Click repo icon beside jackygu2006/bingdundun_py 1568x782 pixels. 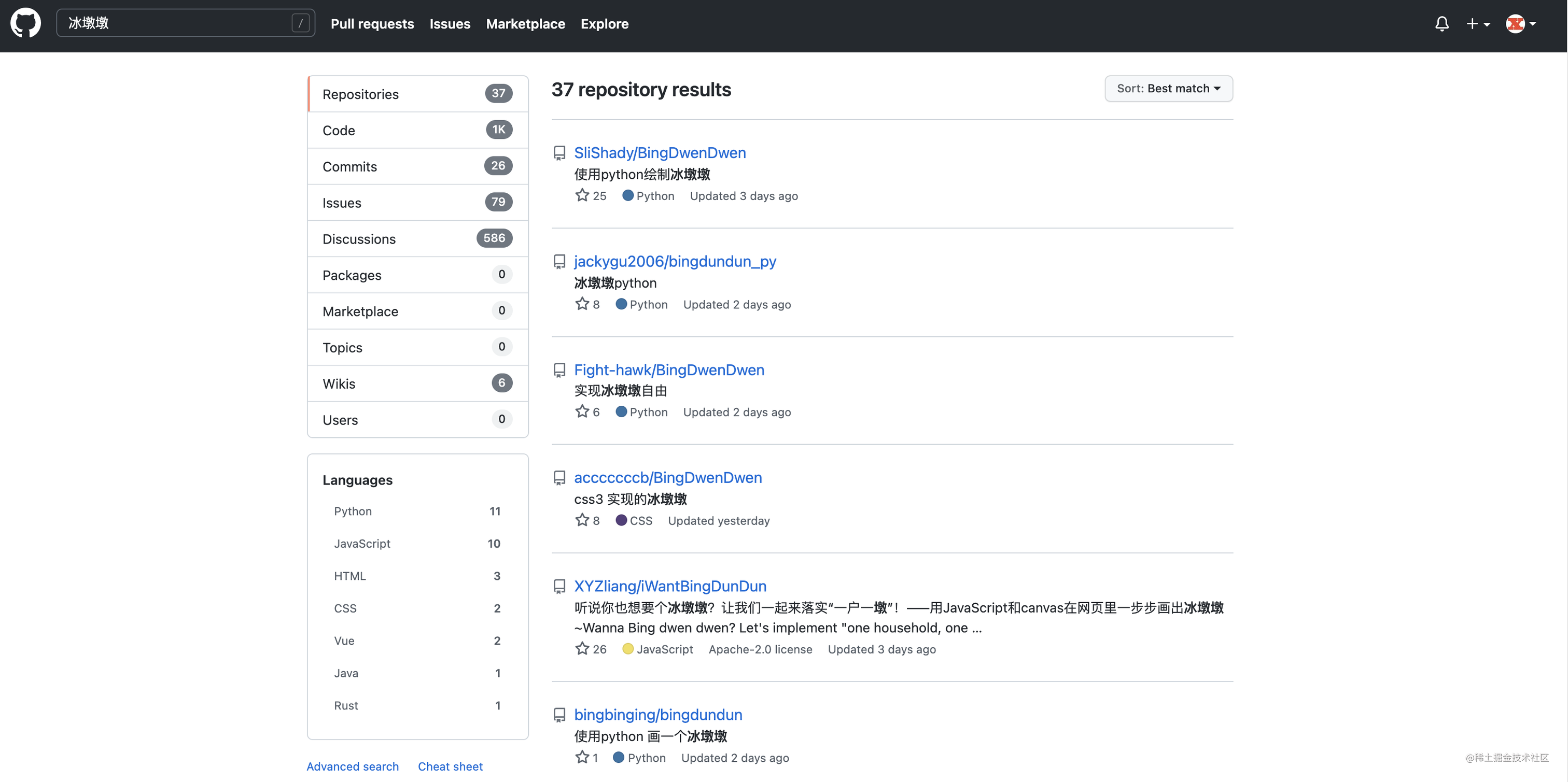(x=559, y=262)
